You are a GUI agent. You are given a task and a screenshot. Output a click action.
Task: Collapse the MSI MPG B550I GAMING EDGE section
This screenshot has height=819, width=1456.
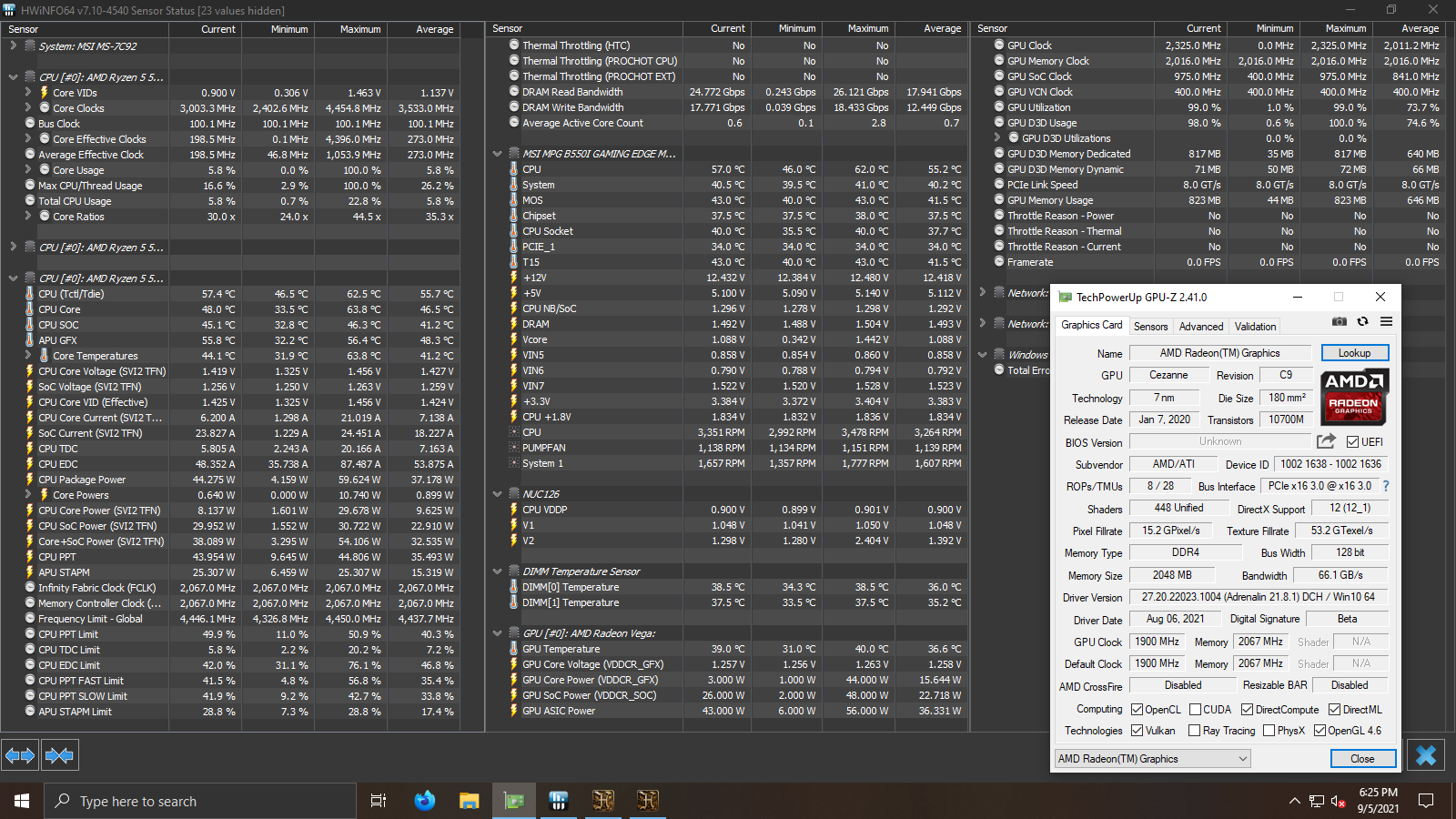pos(497,154)
